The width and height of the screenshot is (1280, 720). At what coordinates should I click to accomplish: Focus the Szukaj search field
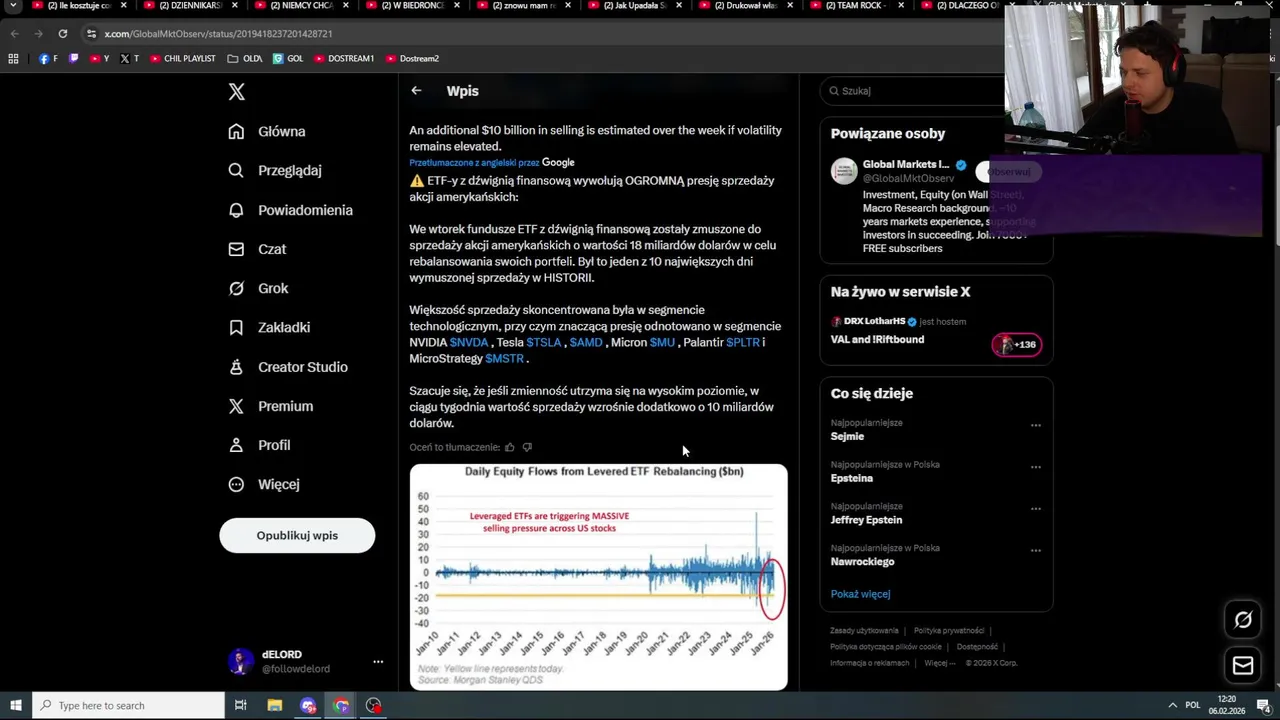coord(912,91)
